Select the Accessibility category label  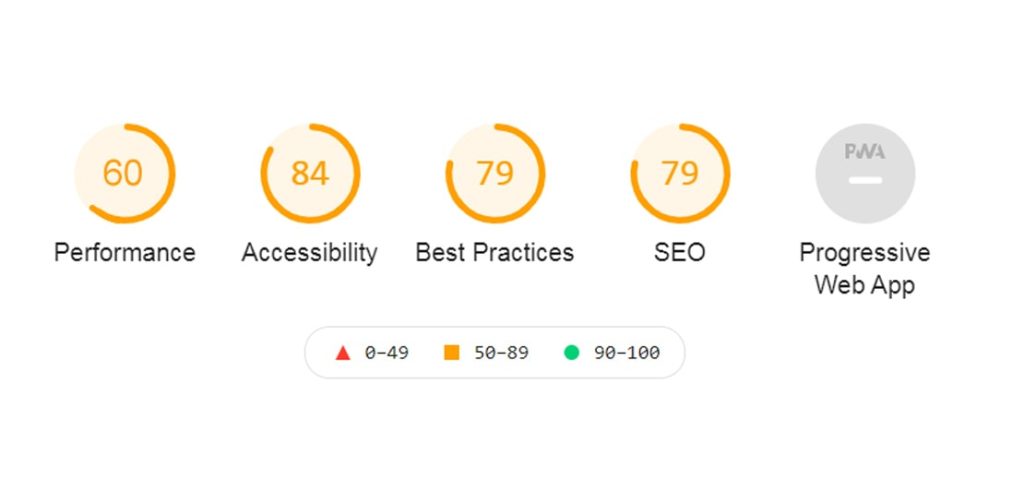click(310, 252)
